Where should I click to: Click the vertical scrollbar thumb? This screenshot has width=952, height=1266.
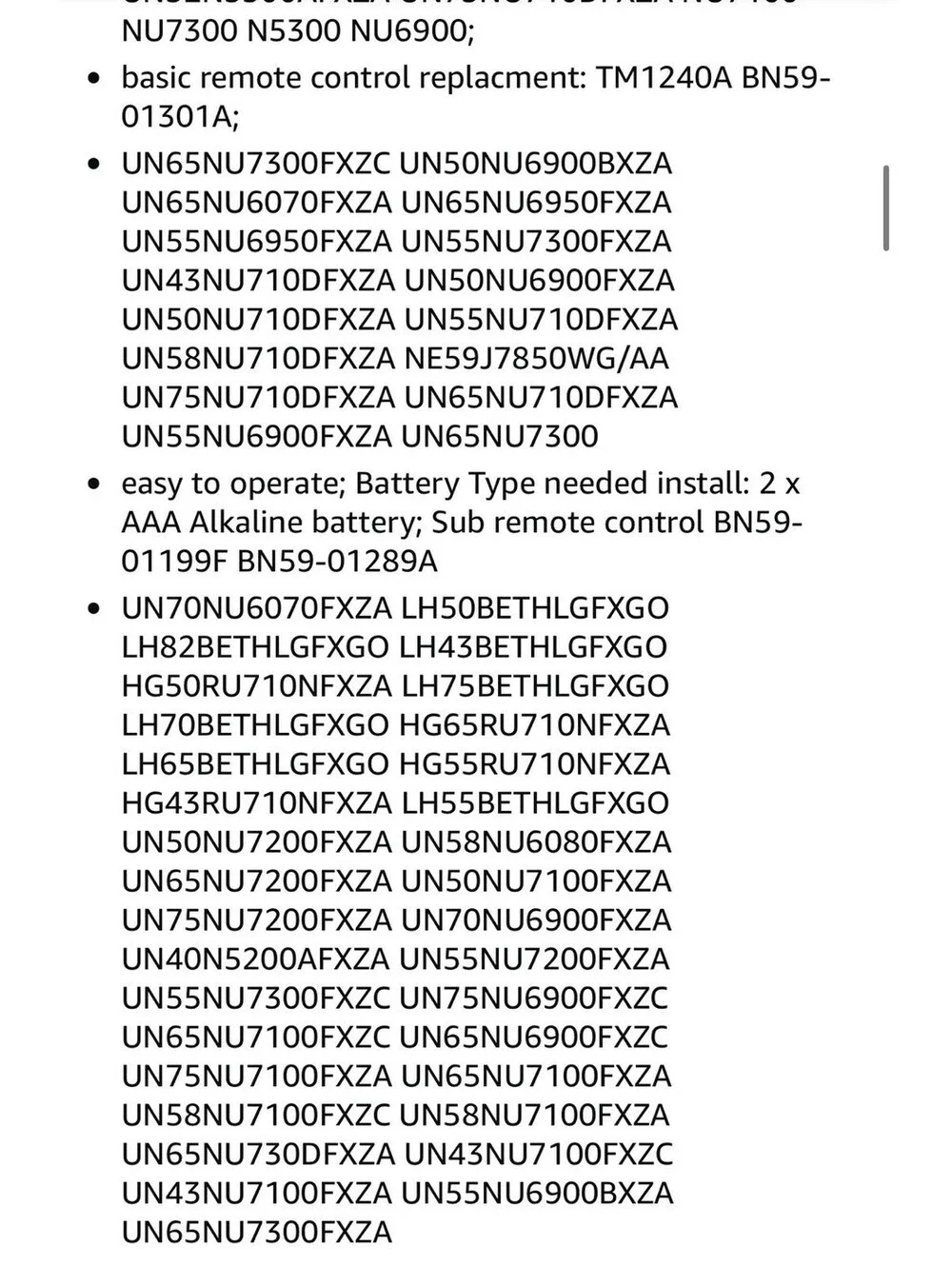click(886, 208)
